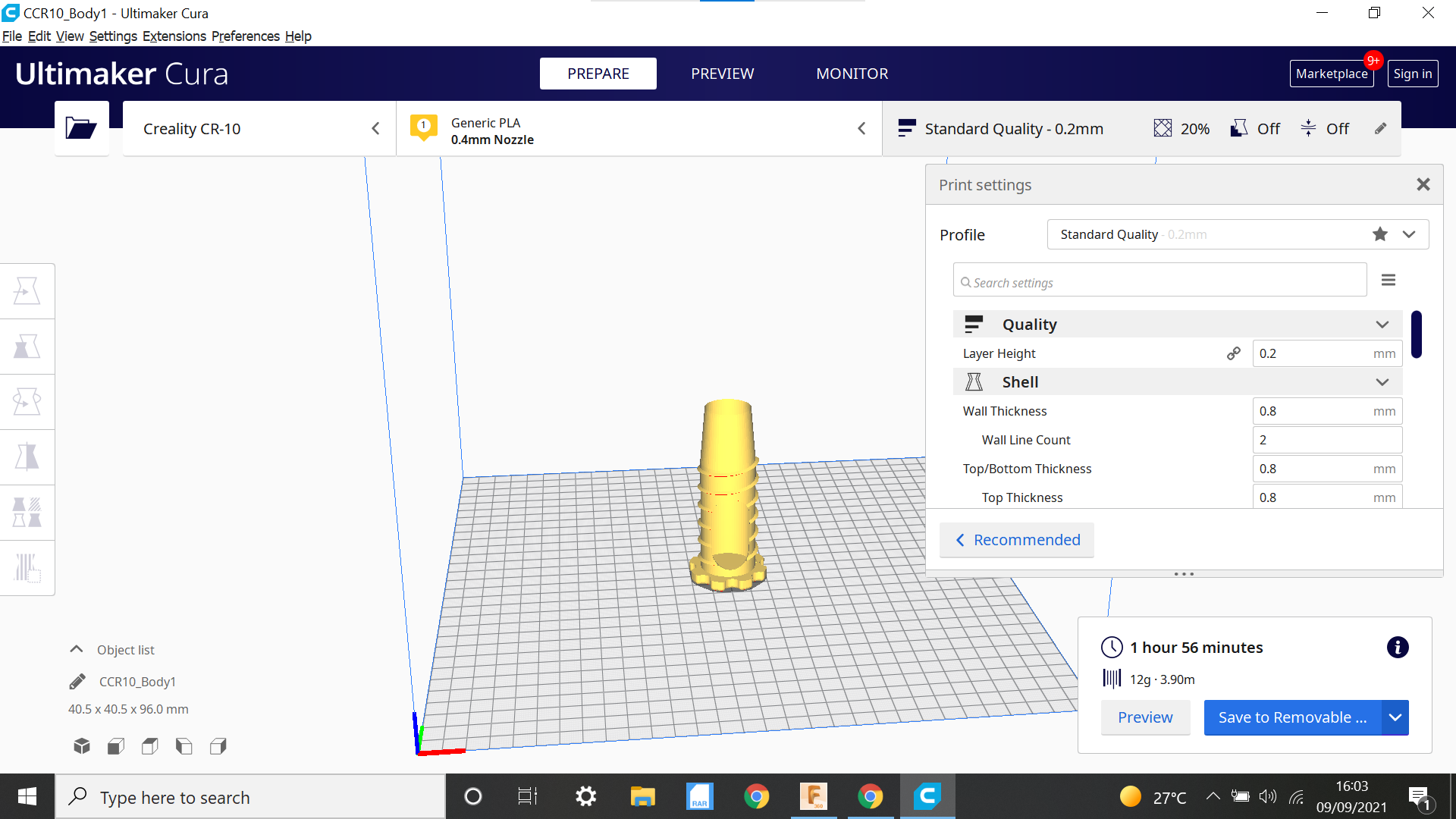1456x819 pixels.
Task: Open the Marketplace
Action: click(1332, 74)
